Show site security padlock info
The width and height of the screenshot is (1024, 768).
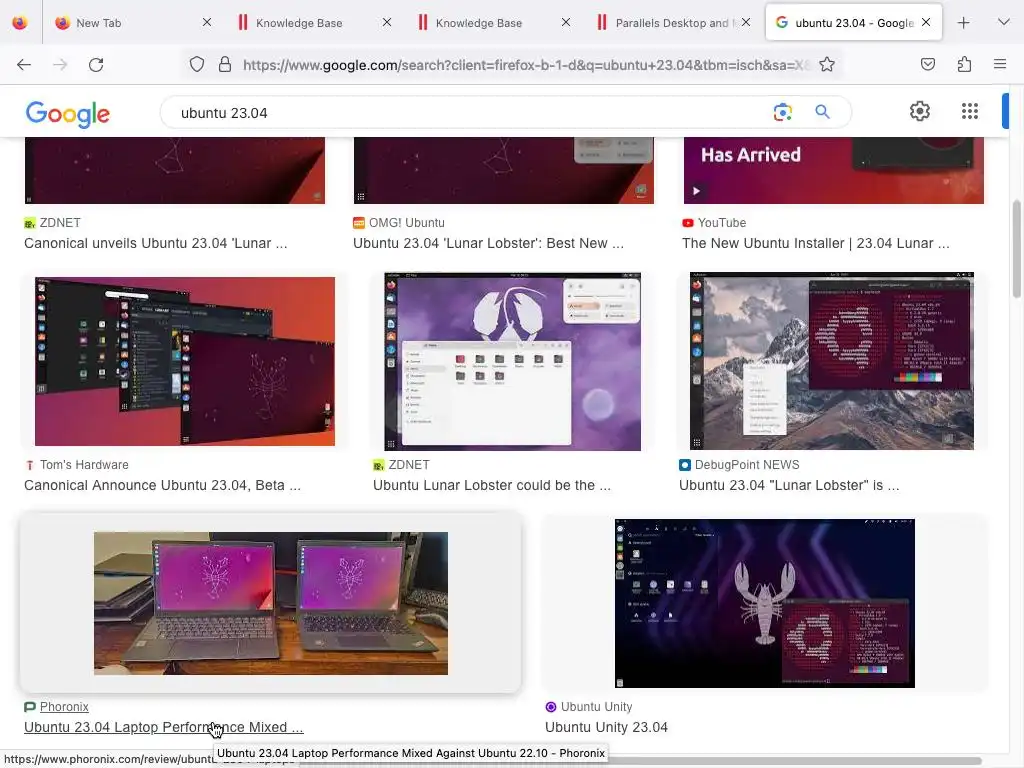click(x=225, y=64)
